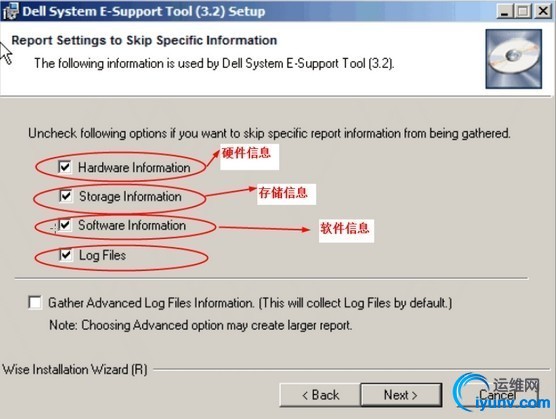Go to the Next setup page
Viewport: 556px width, 419px height.
401,395
